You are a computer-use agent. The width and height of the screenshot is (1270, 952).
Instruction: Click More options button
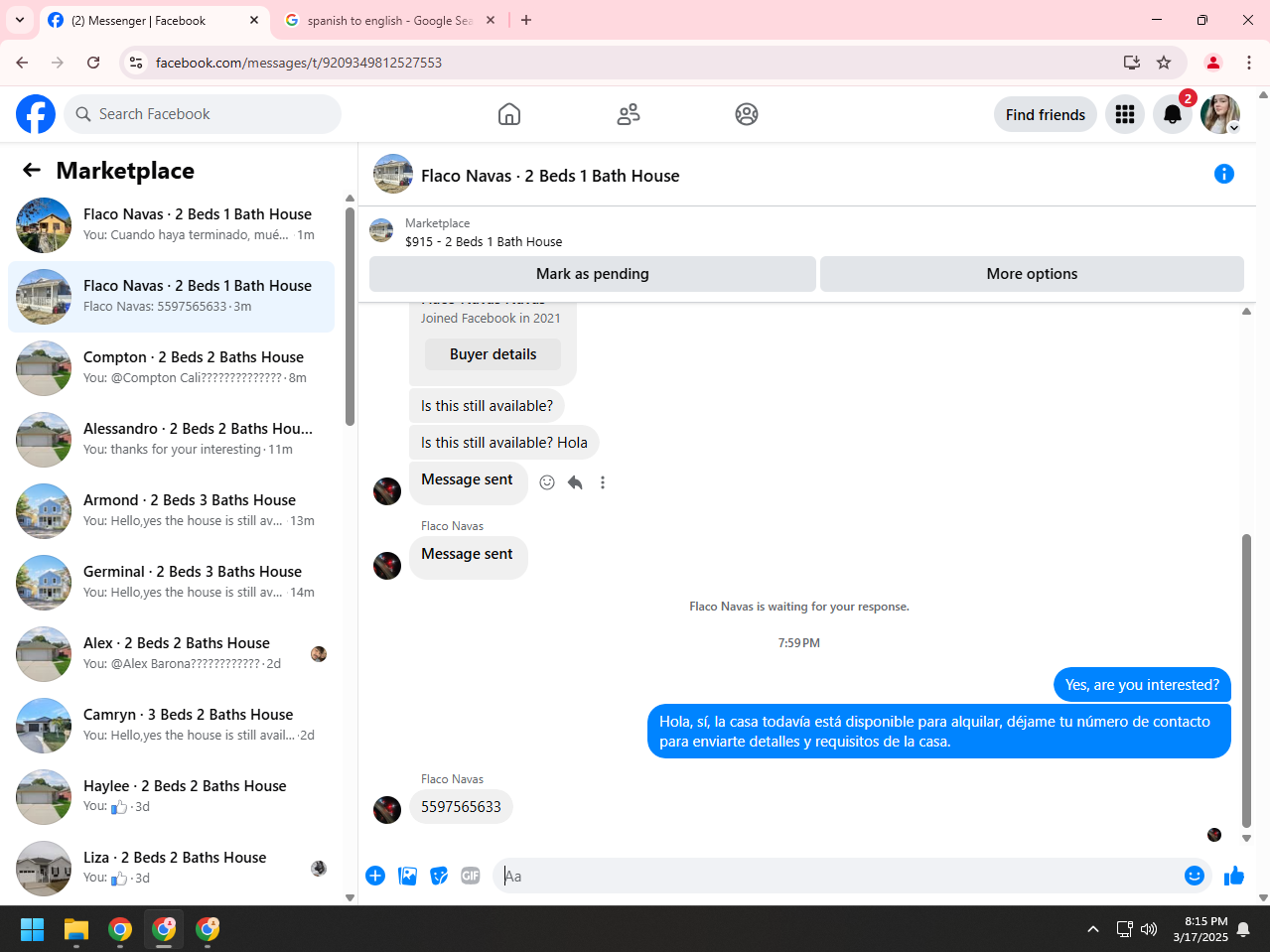(x=1032, y=274)
